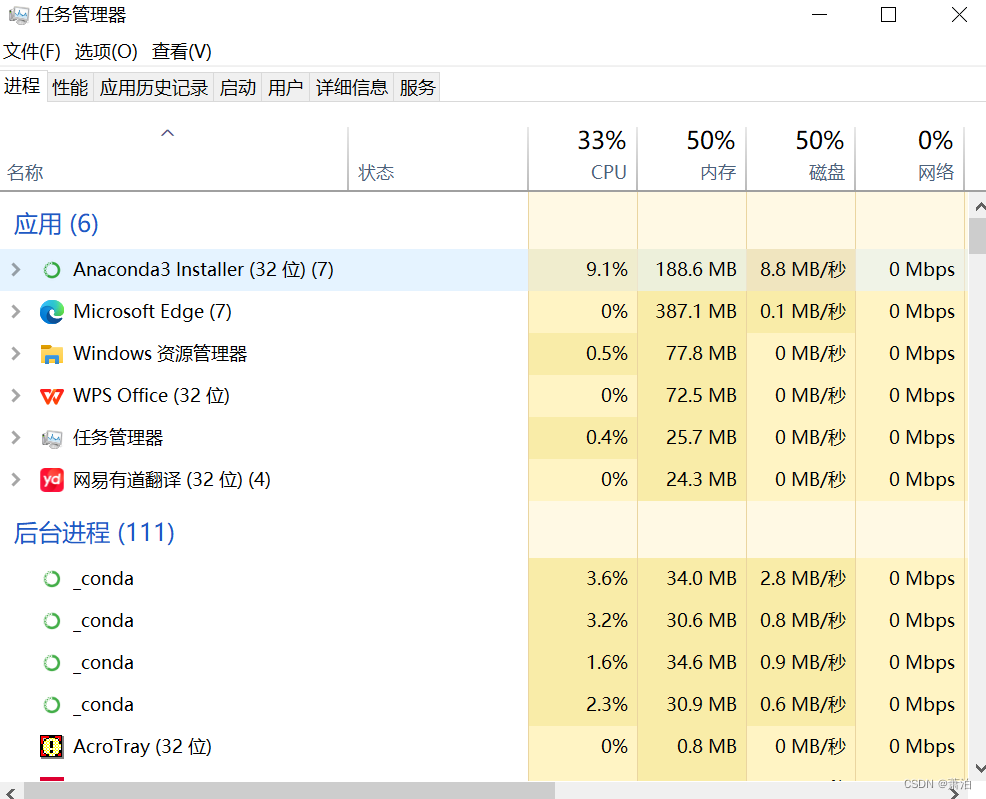Click the vertical scrollbar down arrow
986x799 pixels.
point(979,769)
